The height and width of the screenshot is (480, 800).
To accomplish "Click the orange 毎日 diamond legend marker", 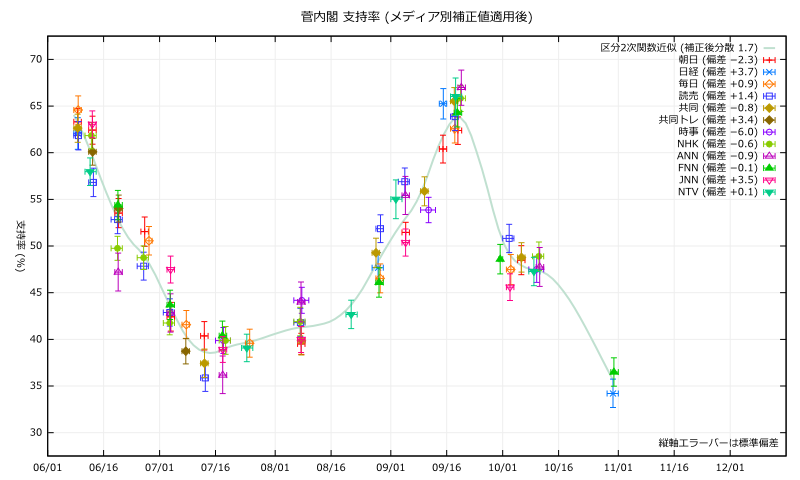I will [770, 84].
